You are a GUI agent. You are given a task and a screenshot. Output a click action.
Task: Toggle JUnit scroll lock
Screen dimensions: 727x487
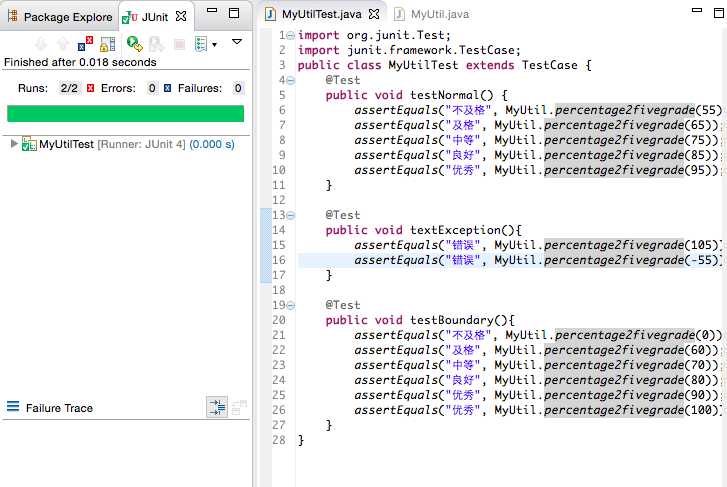108,44
